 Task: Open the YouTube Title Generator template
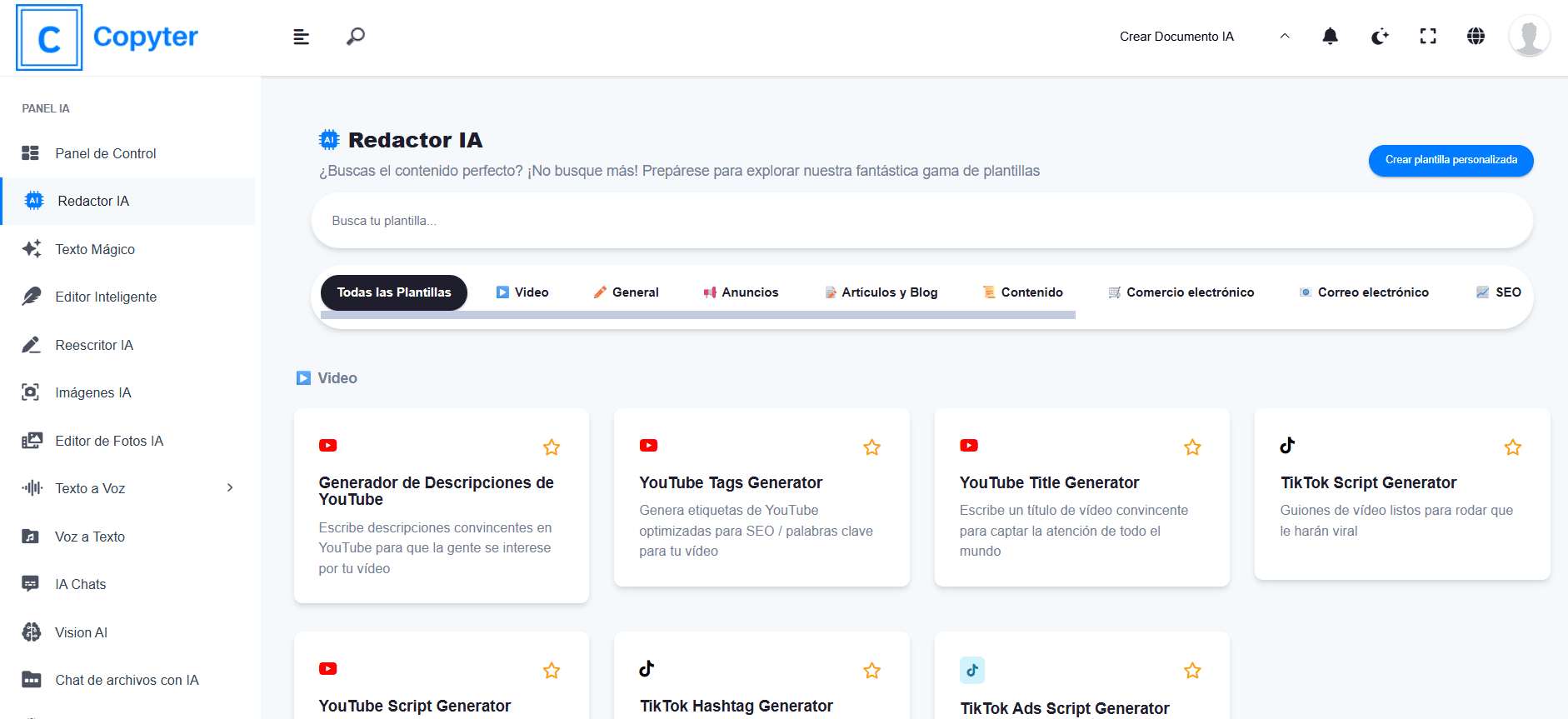[x=1048, y=483]
